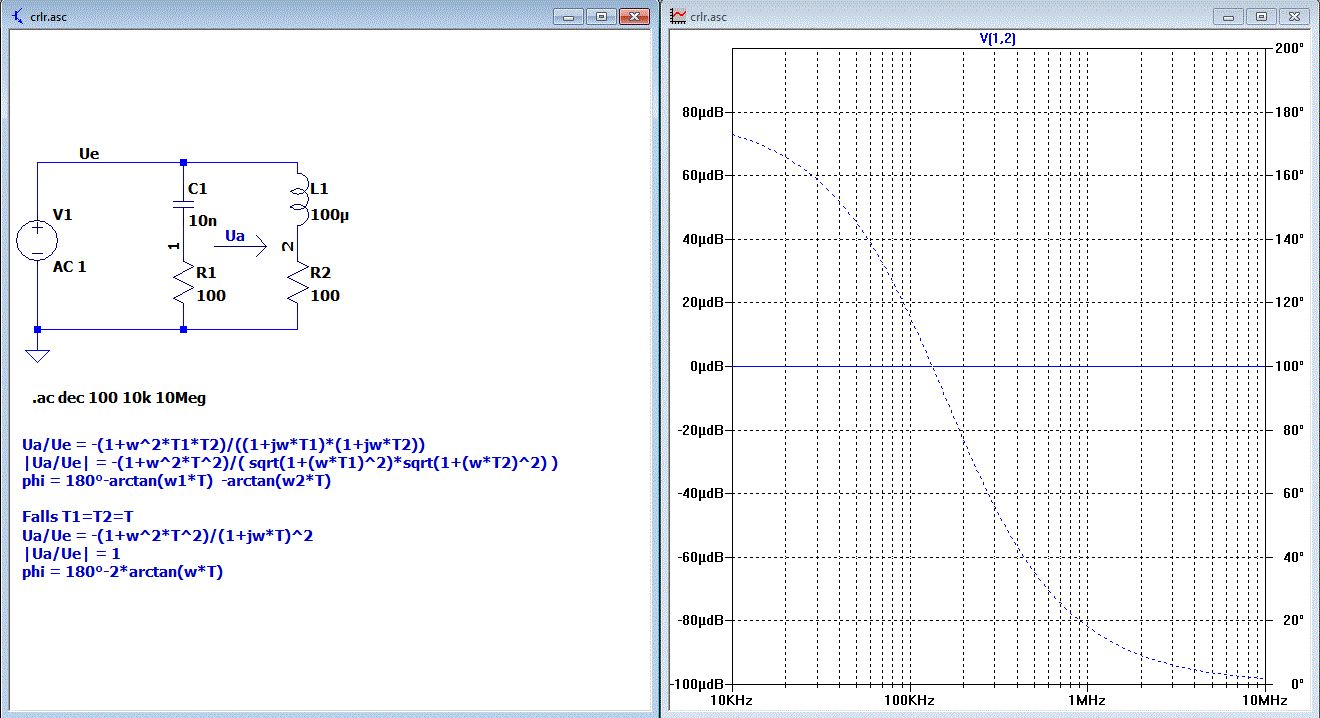Click the horizontal frequency axis
This screenshot has height=718, width=1320.
click(998, 700)
